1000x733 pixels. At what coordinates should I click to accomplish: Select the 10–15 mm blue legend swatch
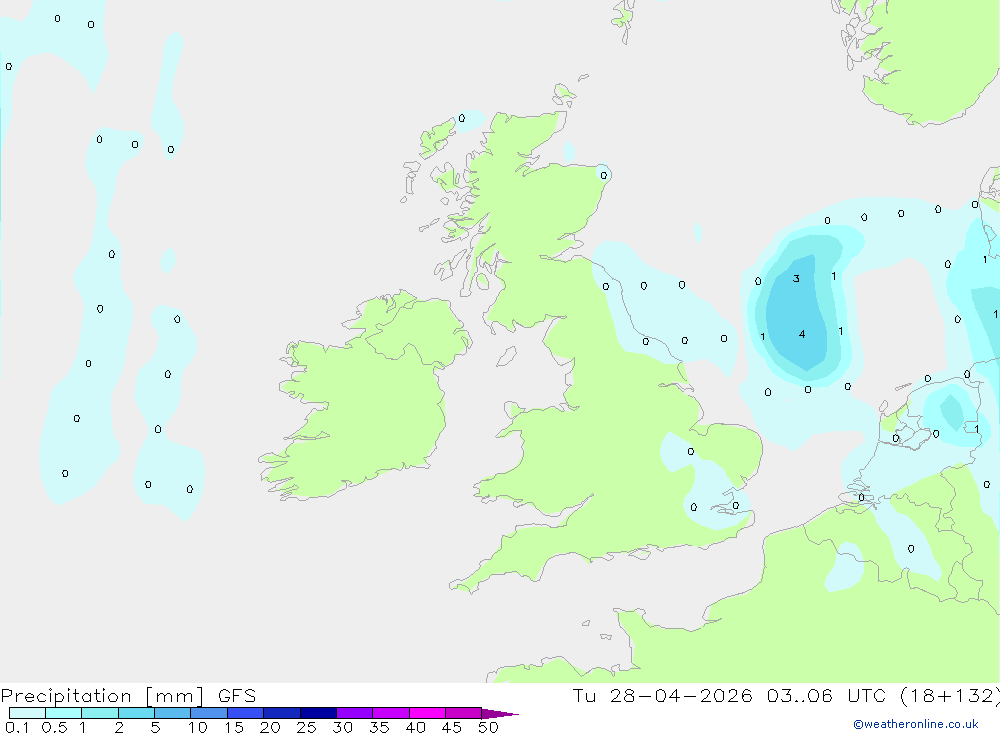(209, 713)
